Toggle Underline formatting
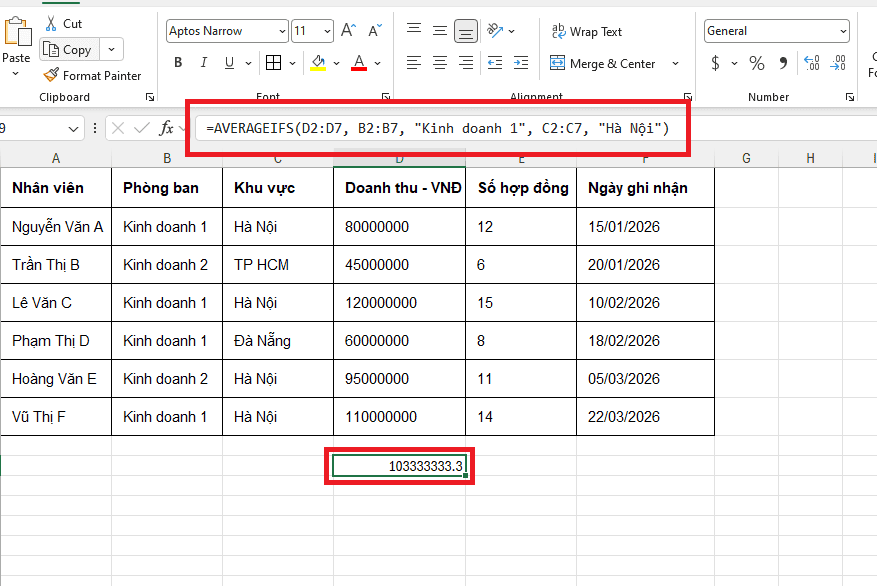Screen dimensions: 877x586 [229, 63]
